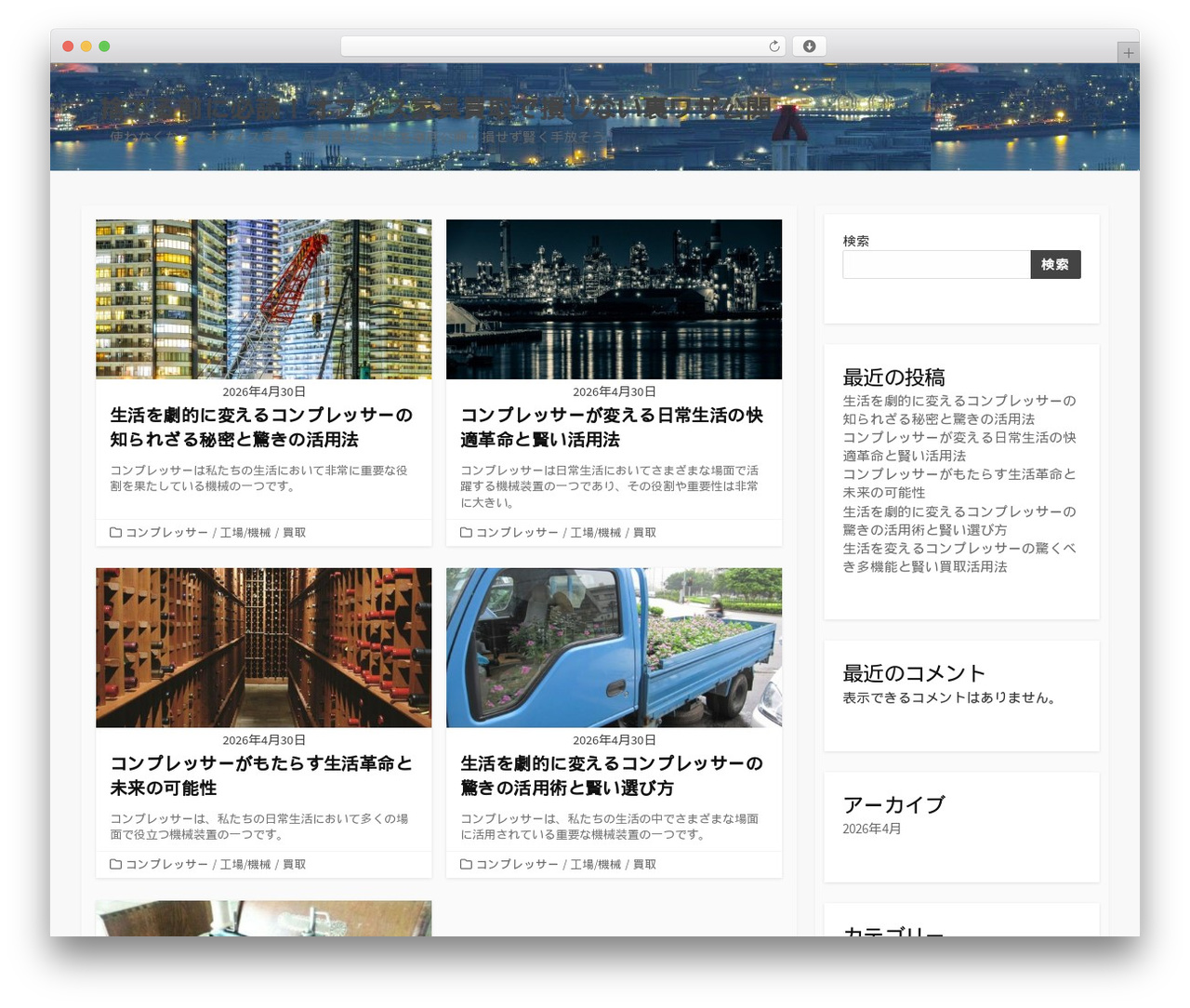Open 買取 category on the blue truck post

point(645,865)
